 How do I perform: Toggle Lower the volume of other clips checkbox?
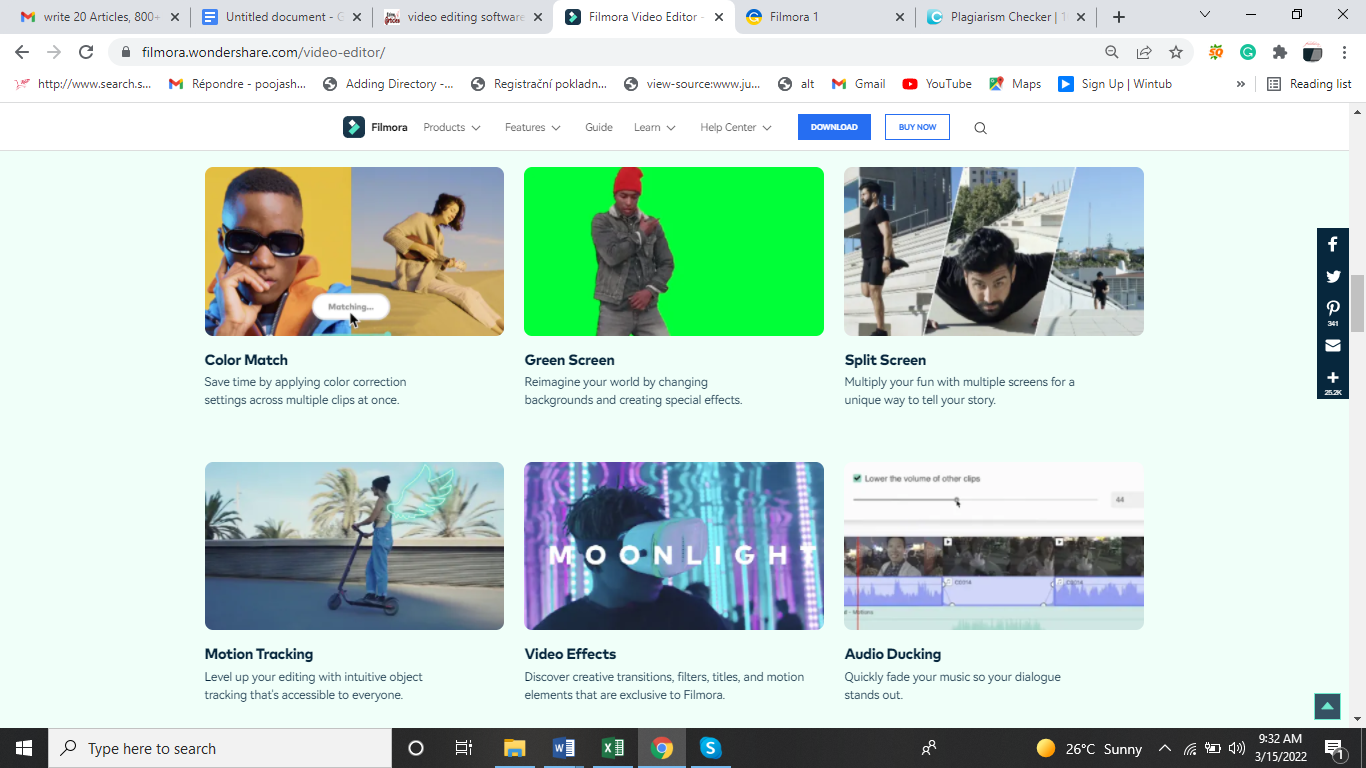857,479
